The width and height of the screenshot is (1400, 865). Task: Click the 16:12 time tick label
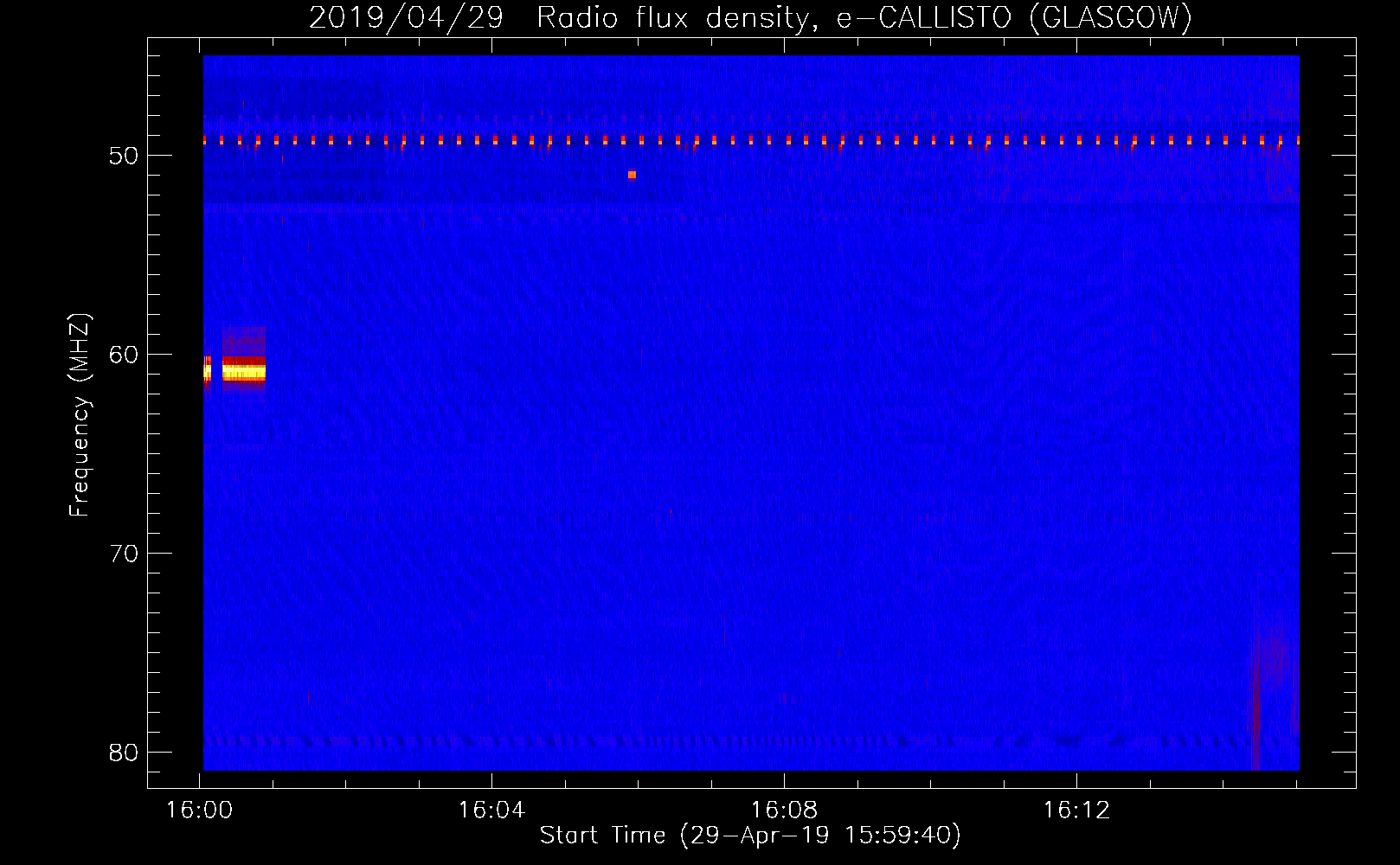click(x=1076, y=810)
